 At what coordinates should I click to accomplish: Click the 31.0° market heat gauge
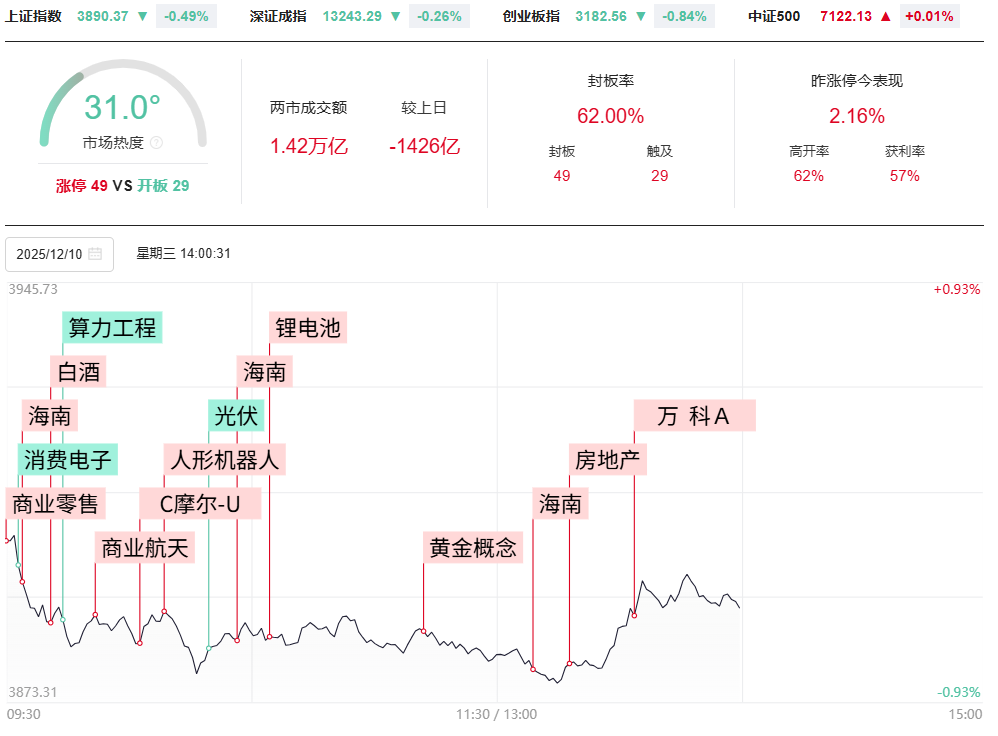click(122, 108)
